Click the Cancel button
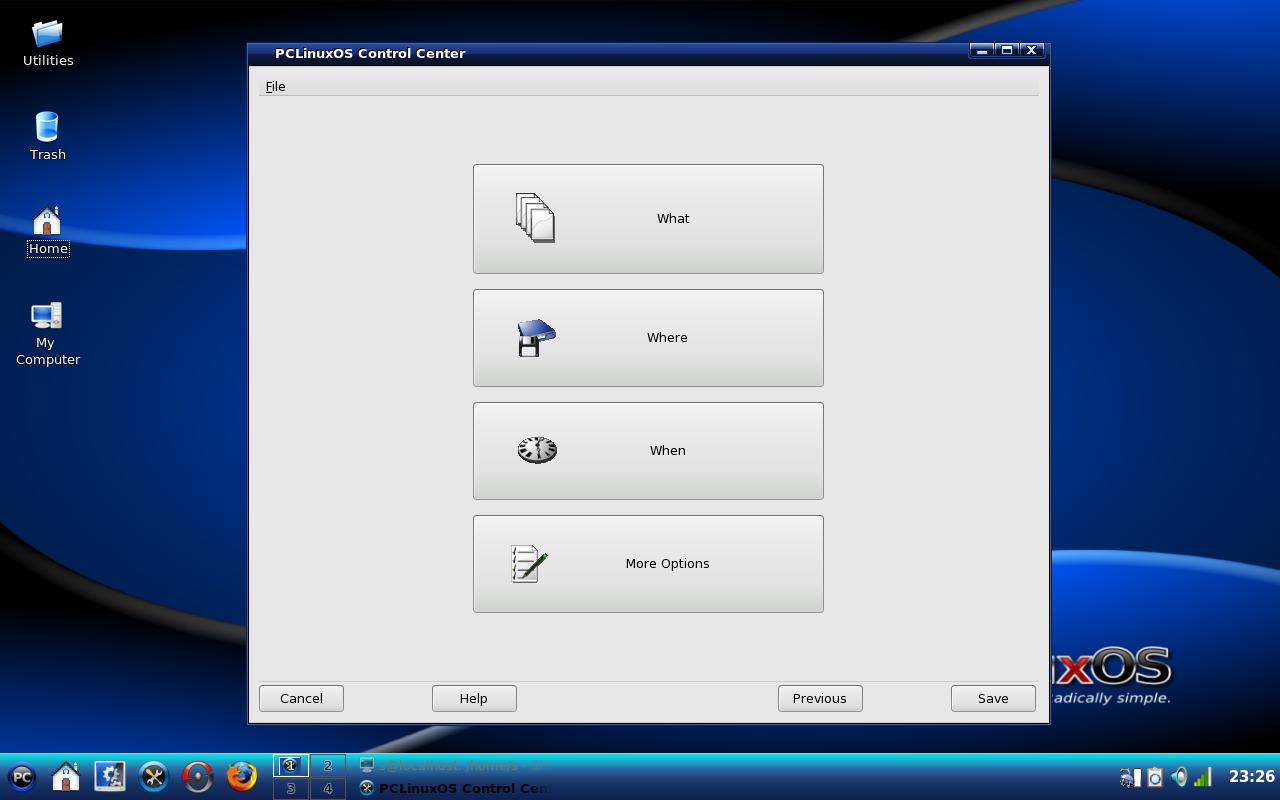Viewport: 1280px width, 800px height. 301,698
